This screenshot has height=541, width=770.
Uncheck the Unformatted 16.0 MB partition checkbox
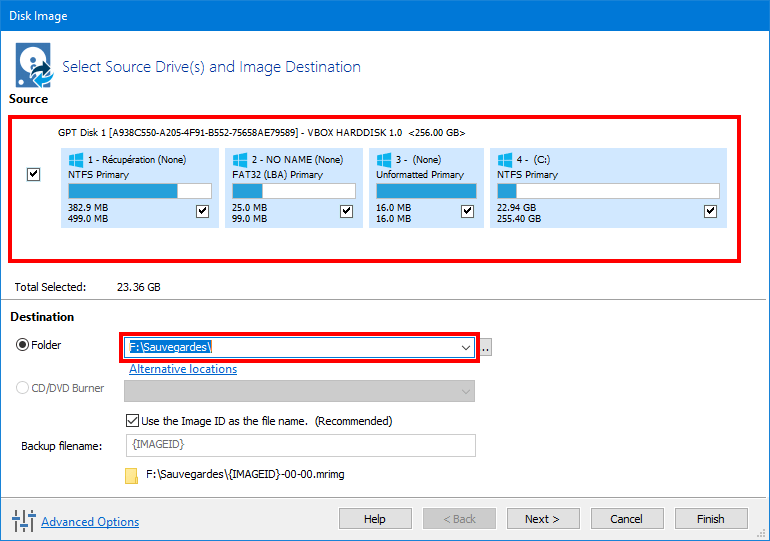tap(468, 212)
